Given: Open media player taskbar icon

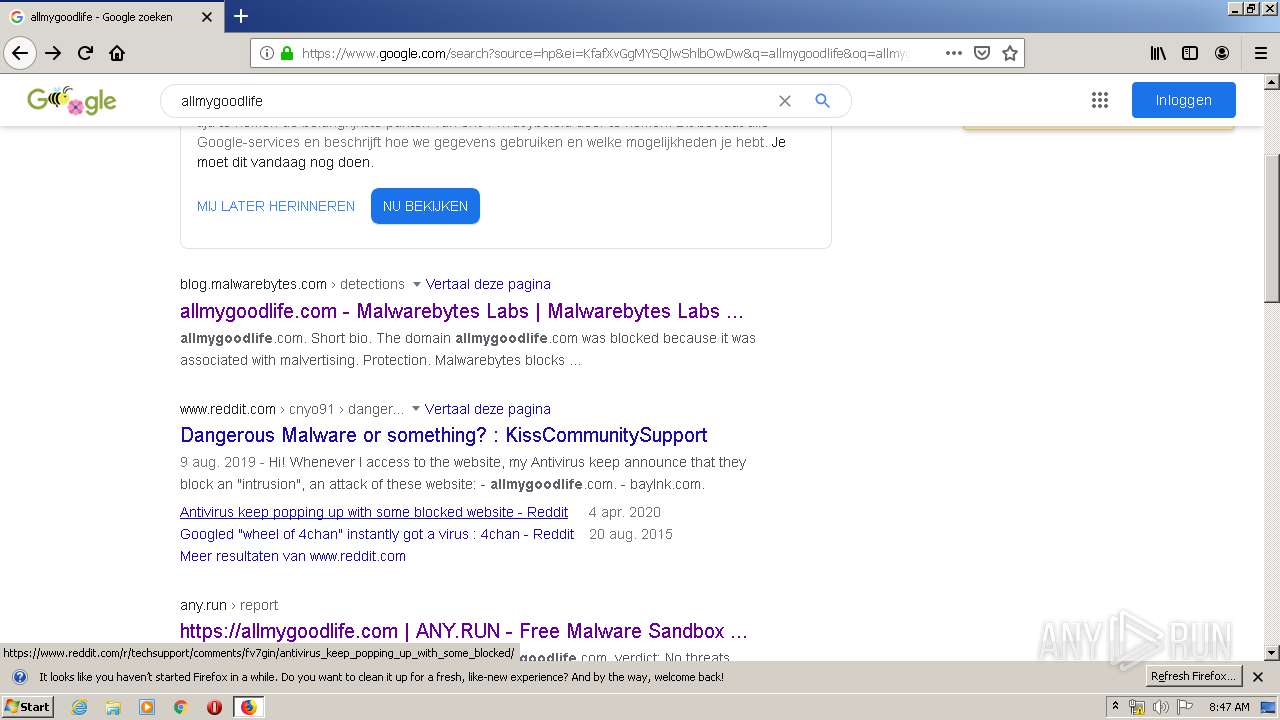Looking at the screenshot, I should click(x=147, y=707).
